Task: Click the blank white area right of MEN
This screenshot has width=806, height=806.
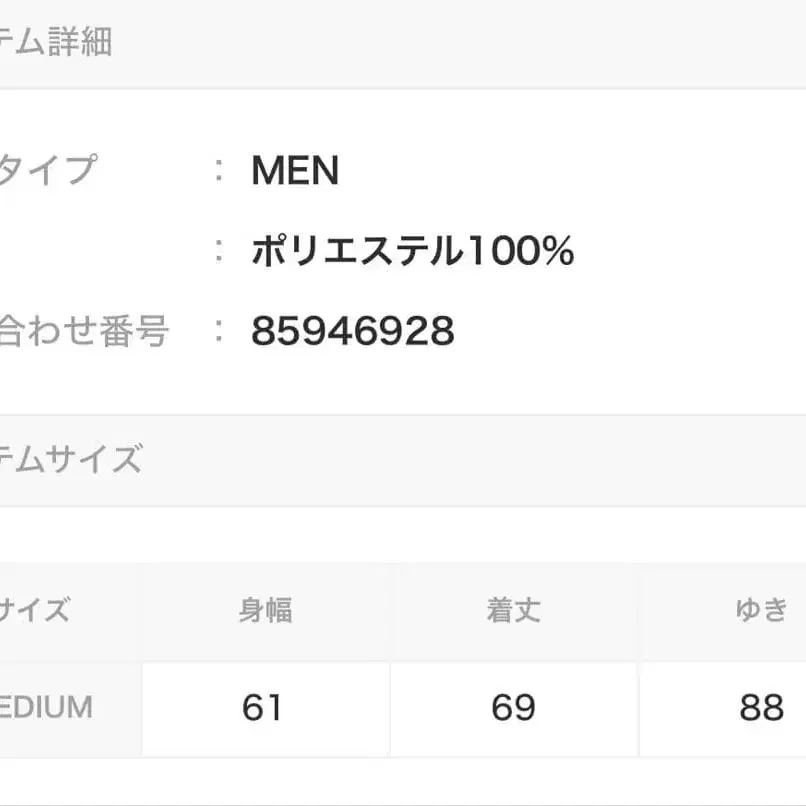Action: (580, 171)
